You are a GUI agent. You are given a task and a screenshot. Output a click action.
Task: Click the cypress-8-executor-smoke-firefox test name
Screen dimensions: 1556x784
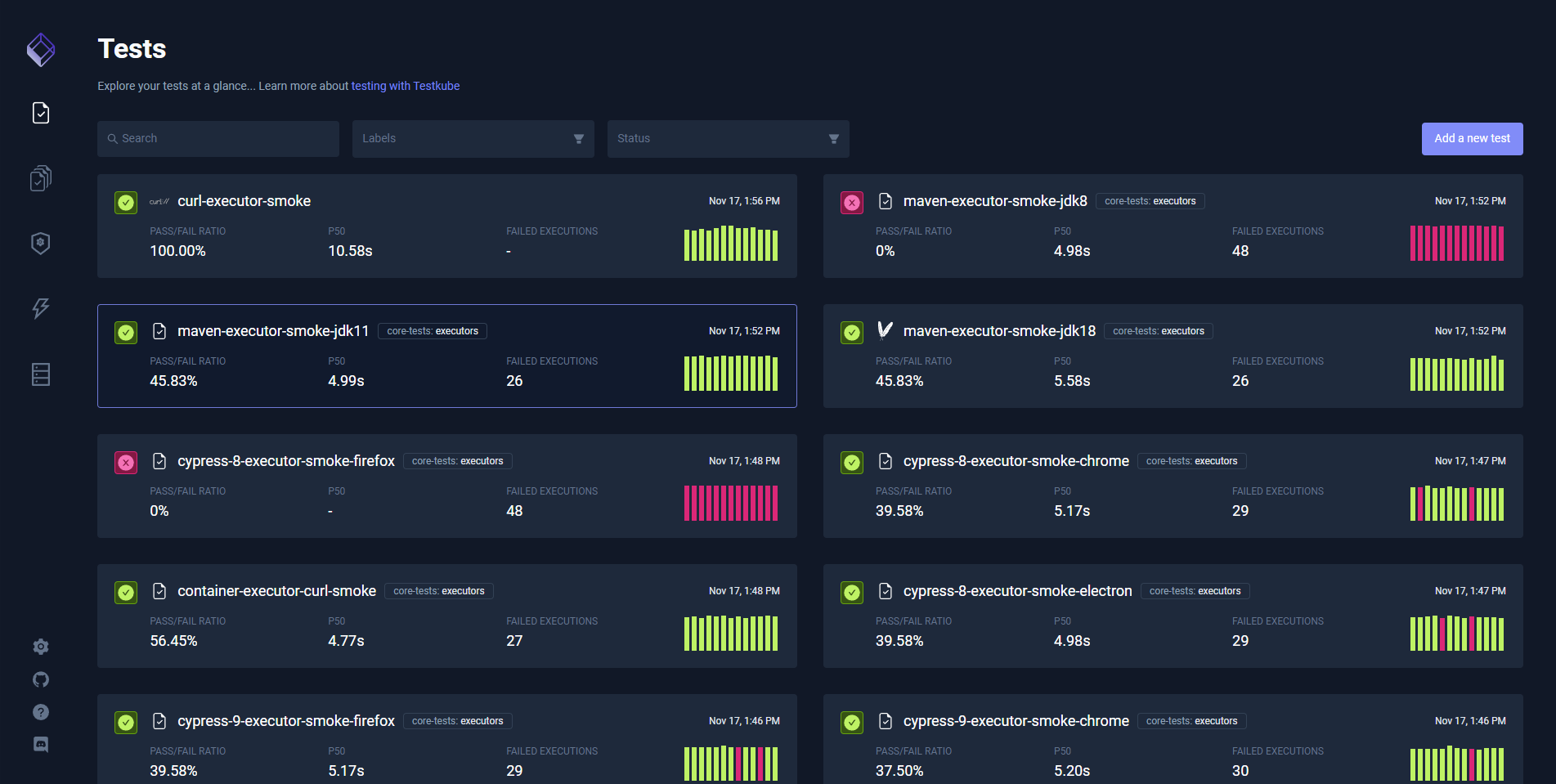click(x=286, y=461)
